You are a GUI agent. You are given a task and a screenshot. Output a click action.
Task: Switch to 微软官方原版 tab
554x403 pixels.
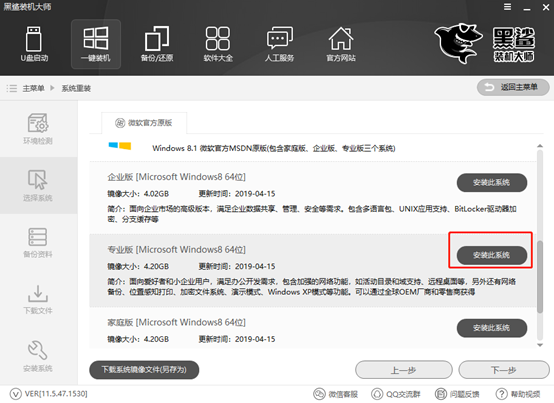144,123
